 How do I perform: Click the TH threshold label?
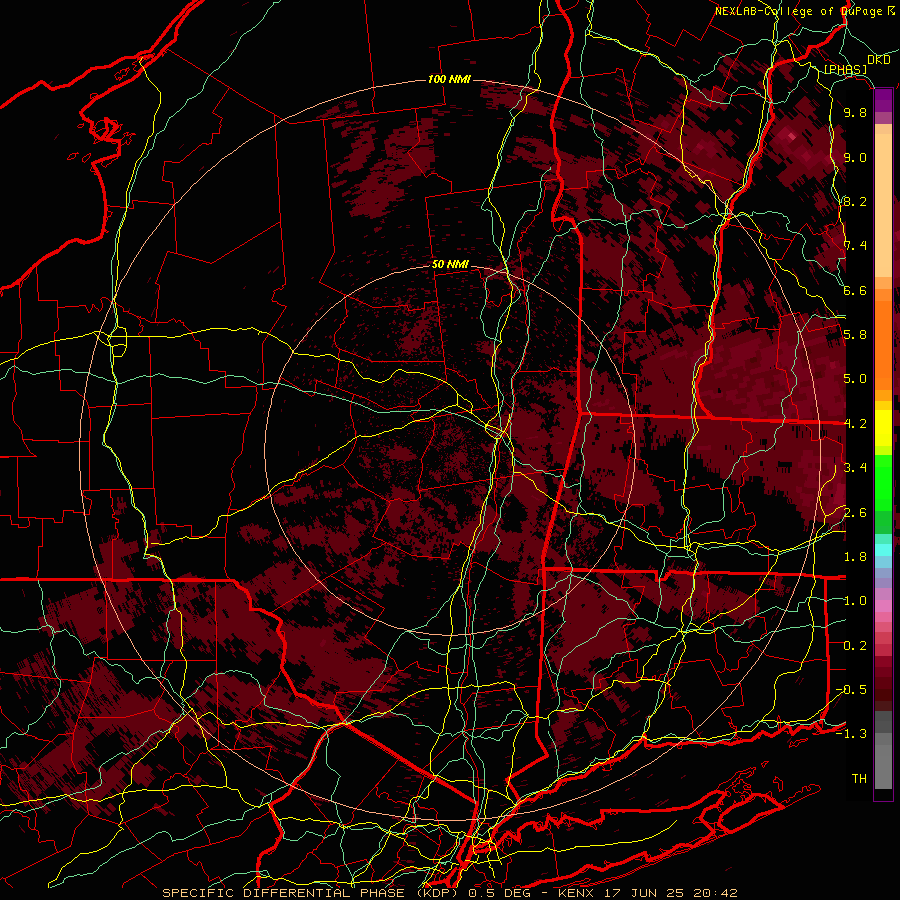[859, 779]
